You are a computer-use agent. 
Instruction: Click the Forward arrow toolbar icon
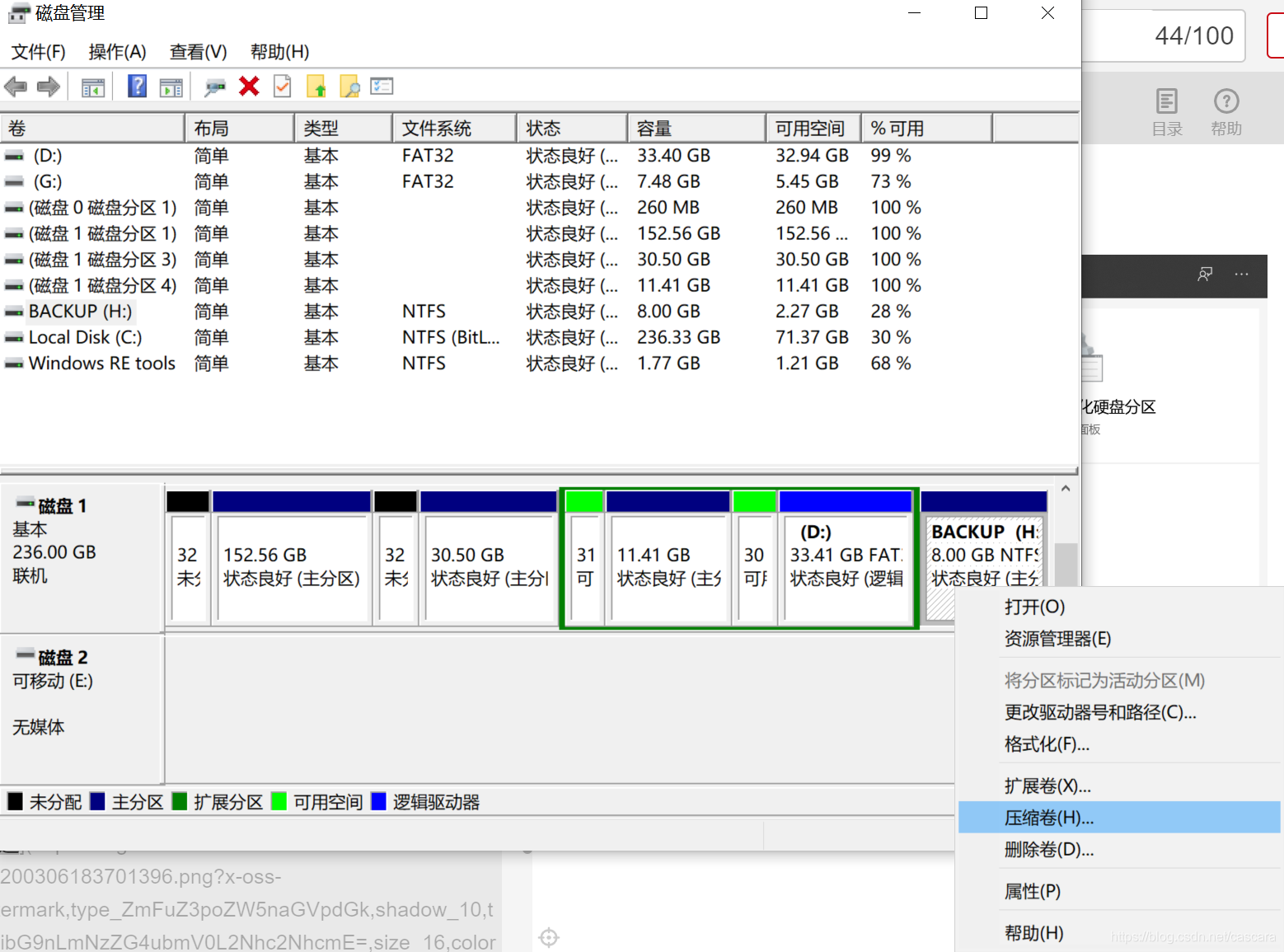pyautogui.click(x=49, y=87)
